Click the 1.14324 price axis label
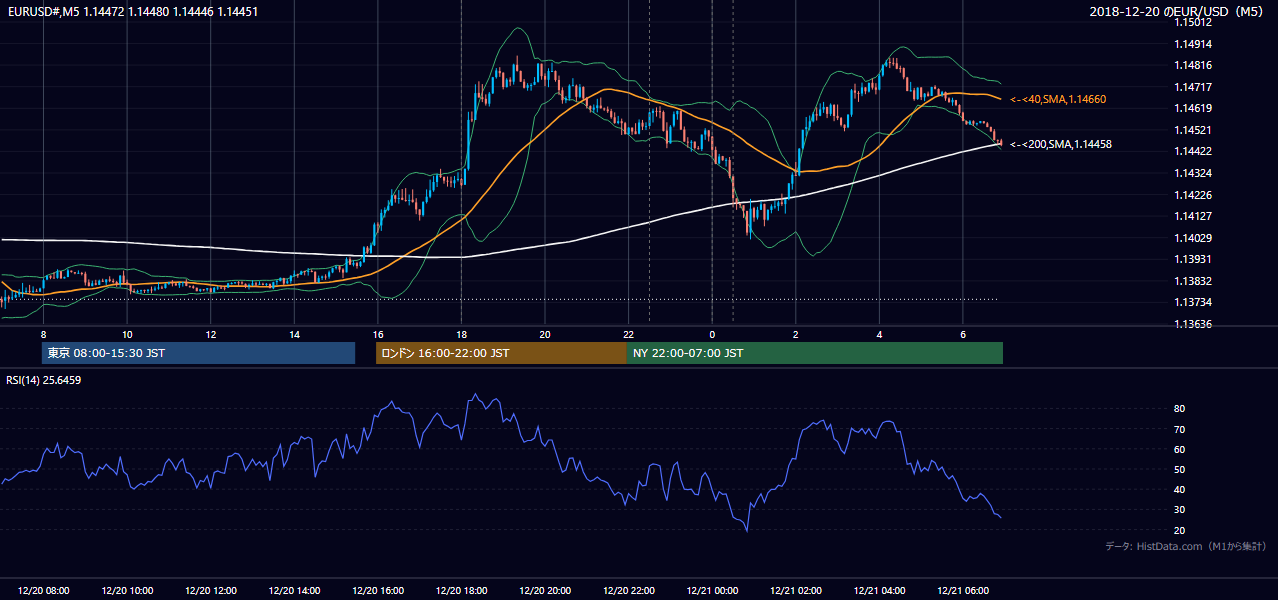Viewport: 1278px width, 600px height. (x=1193, y=173)
